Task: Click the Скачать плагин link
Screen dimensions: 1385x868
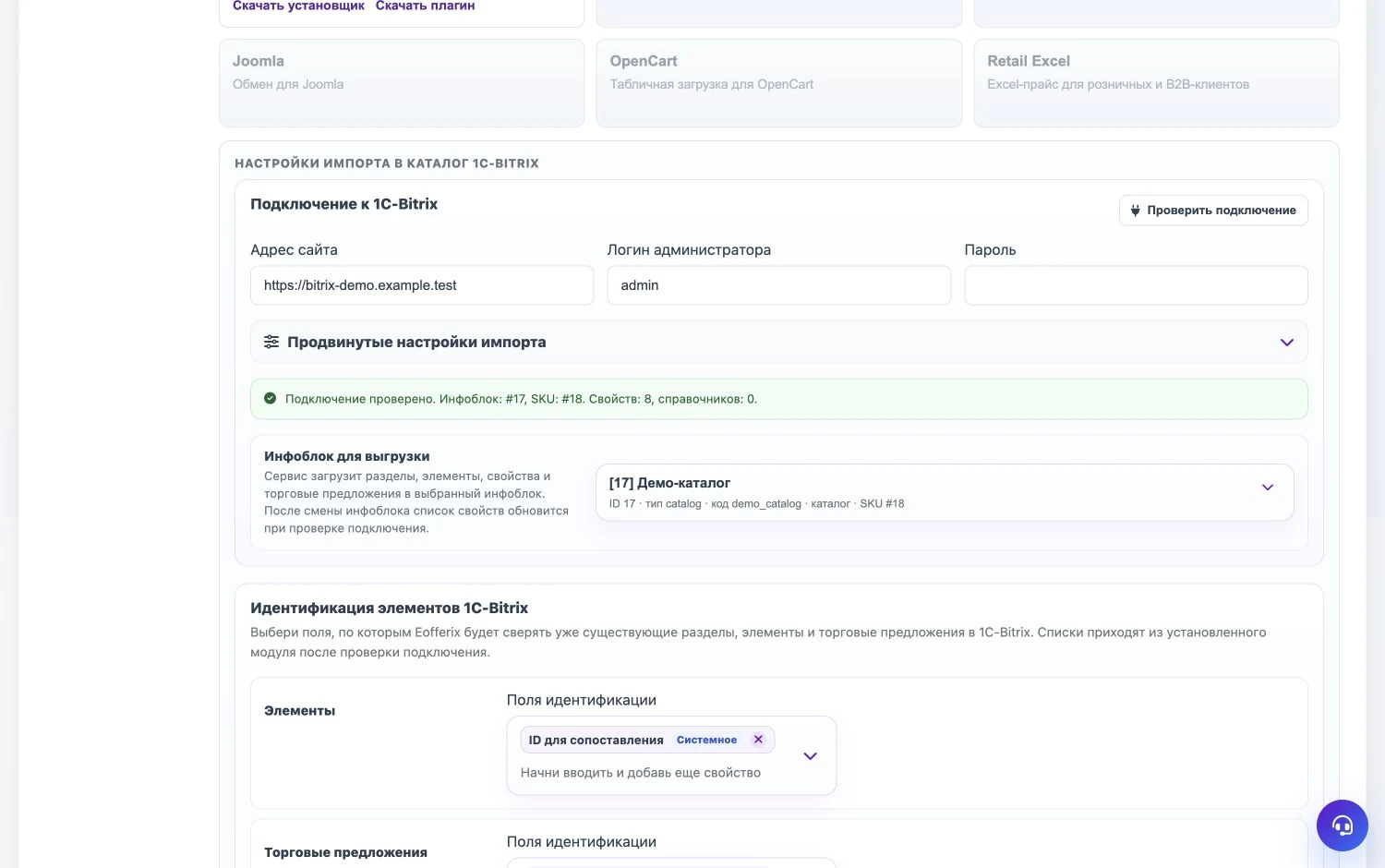Action: 425,6
